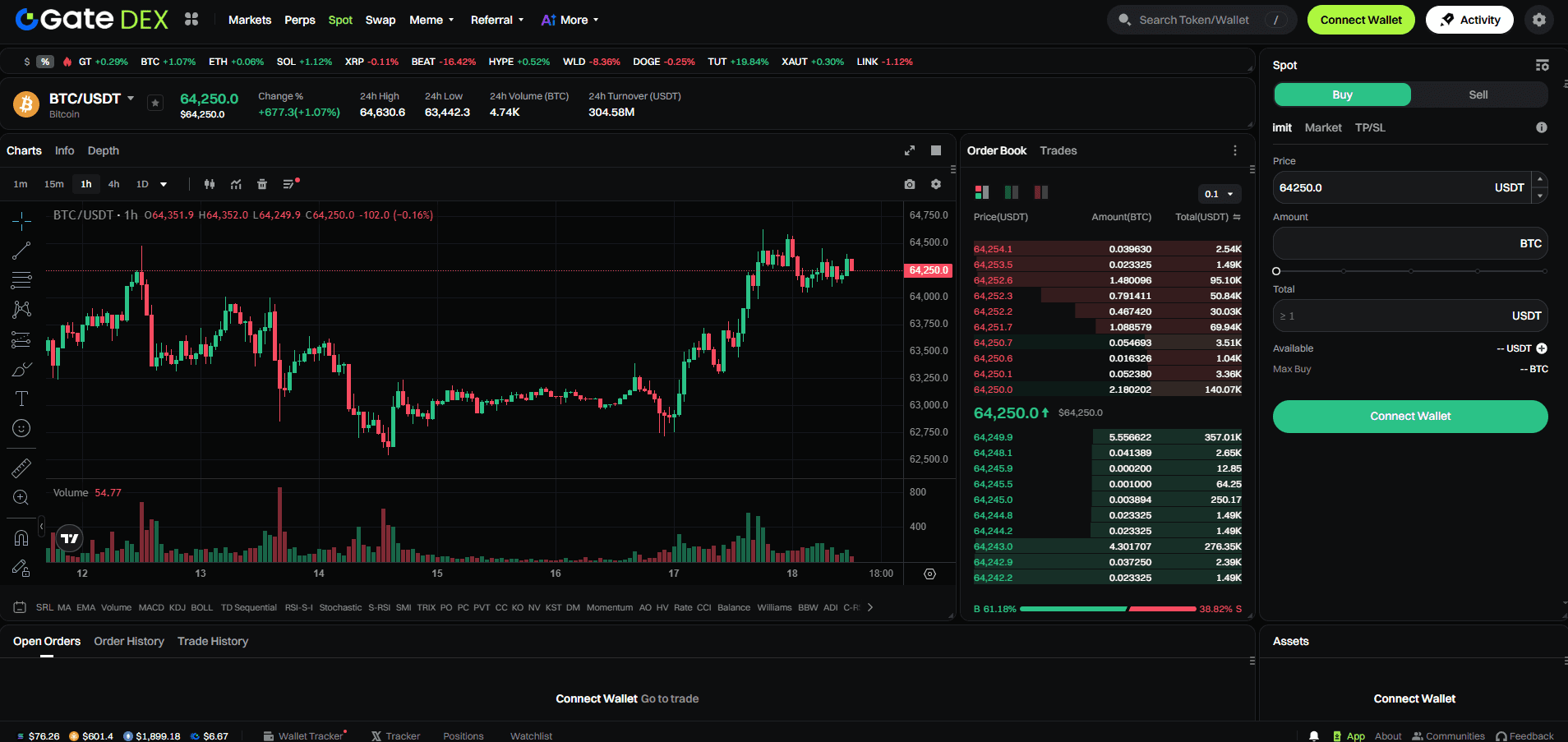Switch to the Depth tab
This screenshot has width=1568, height=742.
pyautogui.click(x=104, y=150)
